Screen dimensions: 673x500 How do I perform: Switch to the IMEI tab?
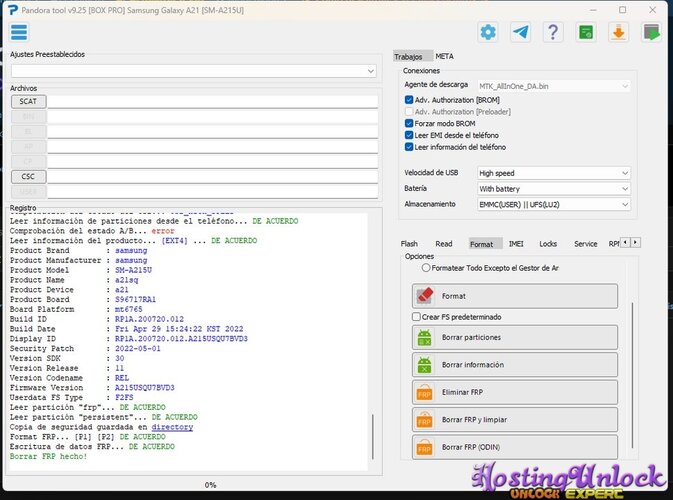516,244
